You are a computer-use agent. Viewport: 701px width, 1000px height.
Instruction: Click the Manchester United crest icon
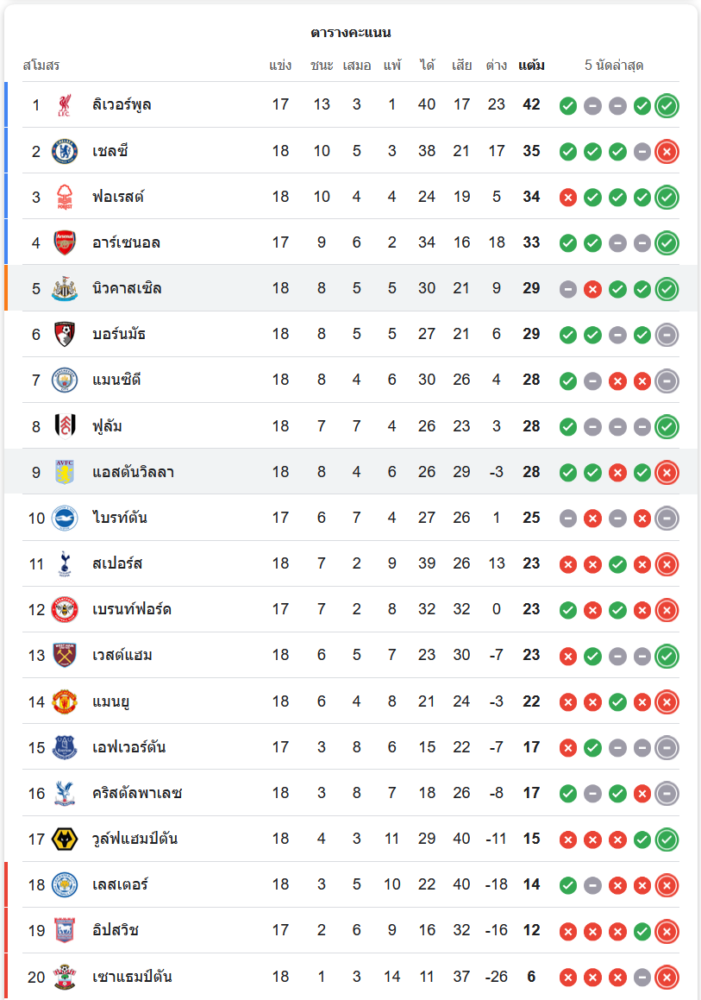65,701
